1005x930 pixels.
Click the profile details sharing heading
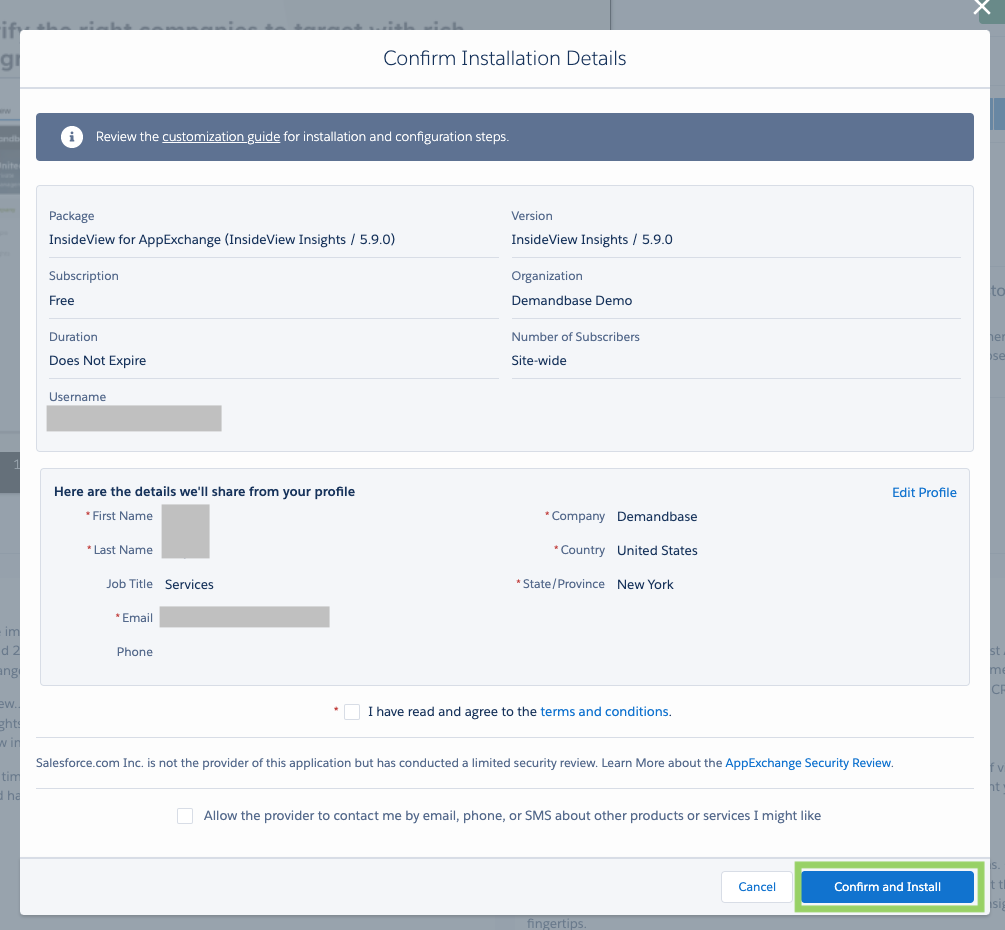(x=204, y=492)
